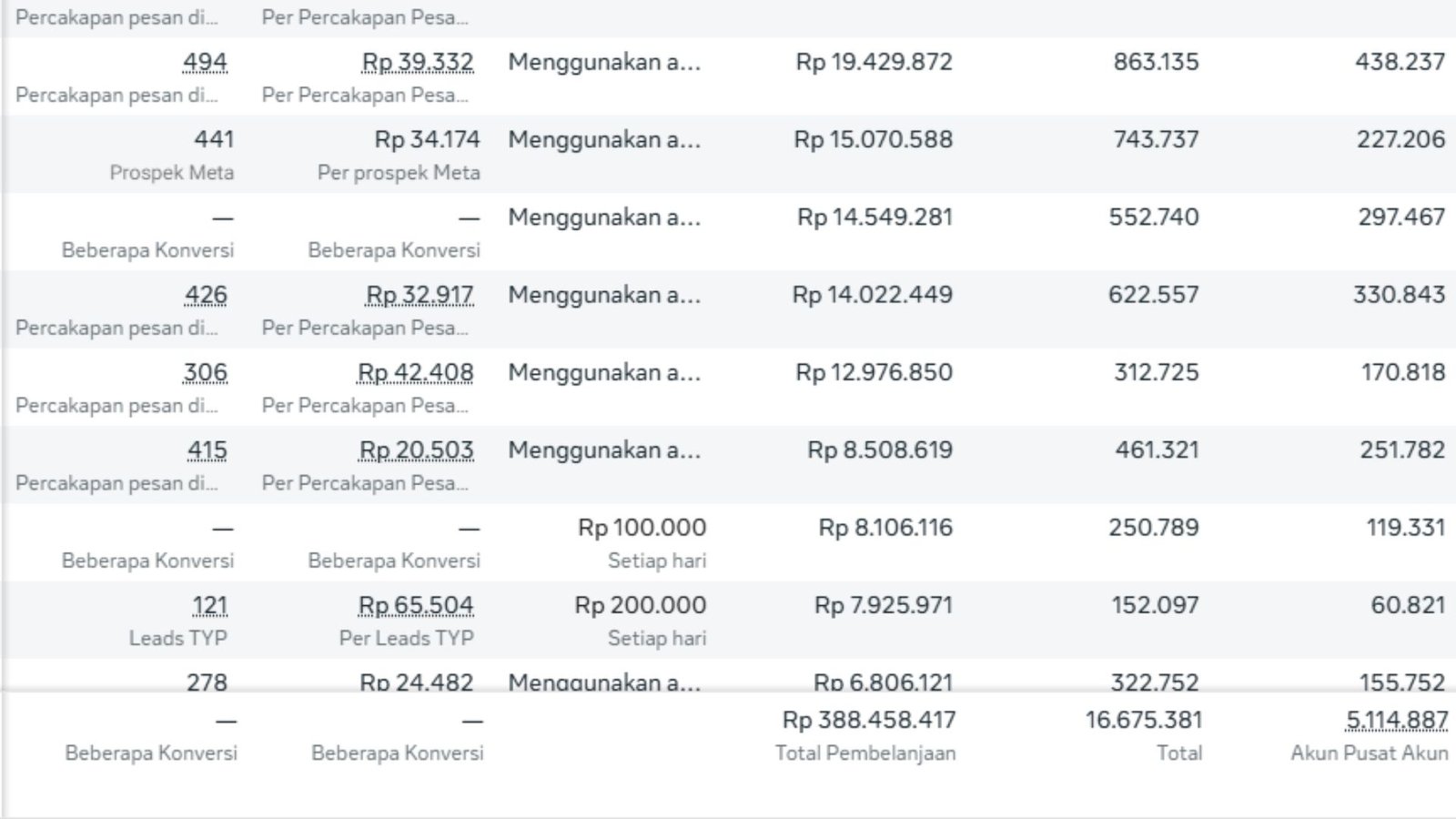The image size is (1456, 819).
Task: Click the 5.114.887 Akun Pusat Akun total
Action: (x=1397, y=721)
